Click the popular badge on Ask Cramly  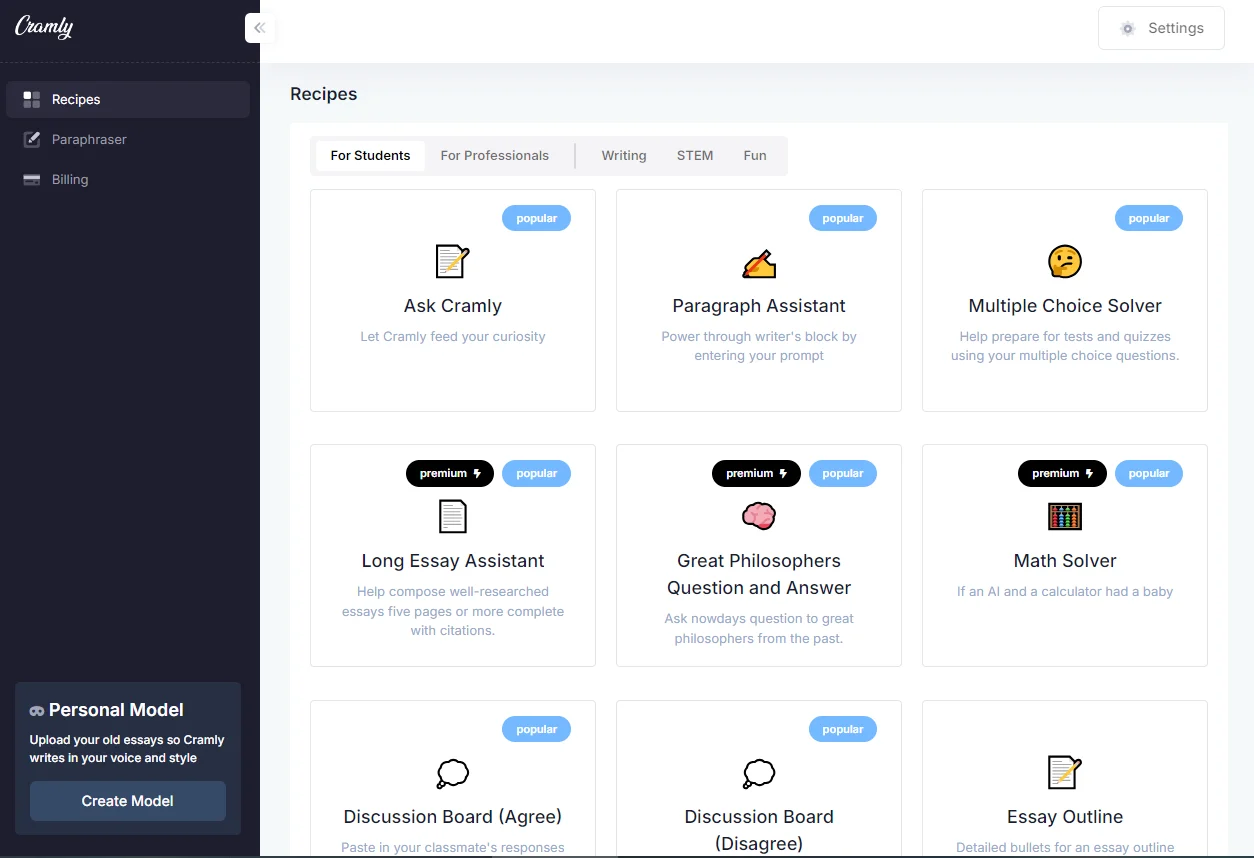click(537, 218)
